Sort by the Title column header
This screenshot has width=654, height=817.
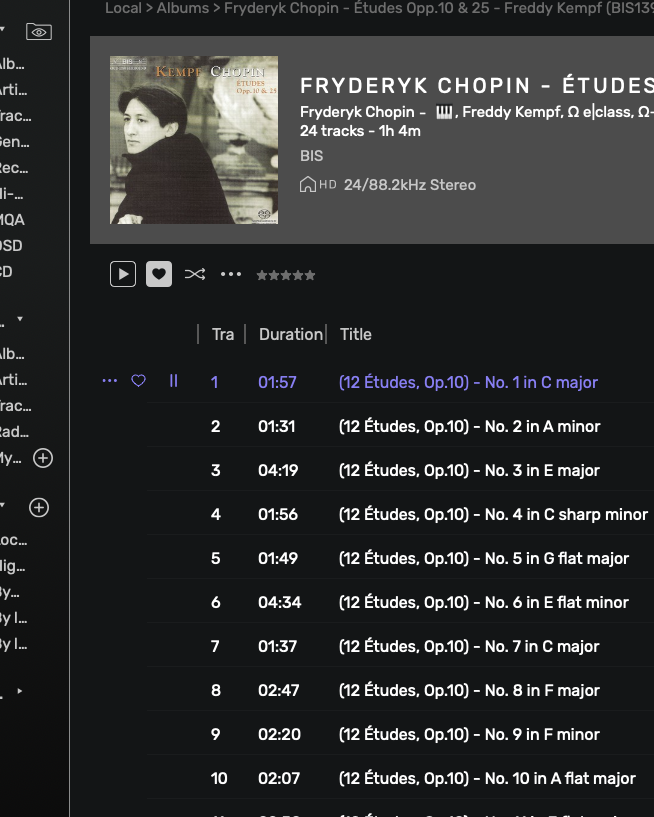click(356, 335)
